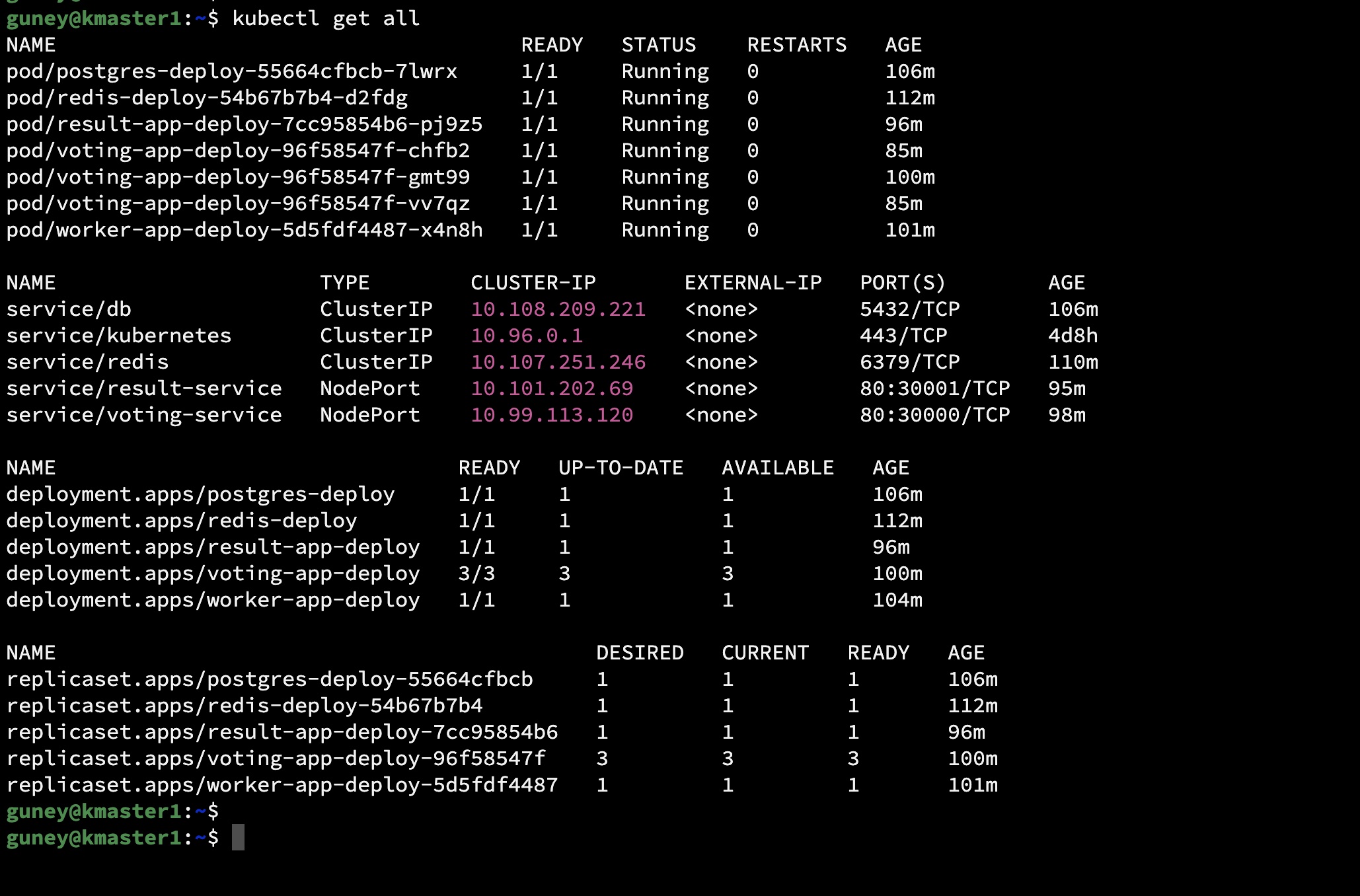Click port 80:30000/TCP

pos(935,415)
